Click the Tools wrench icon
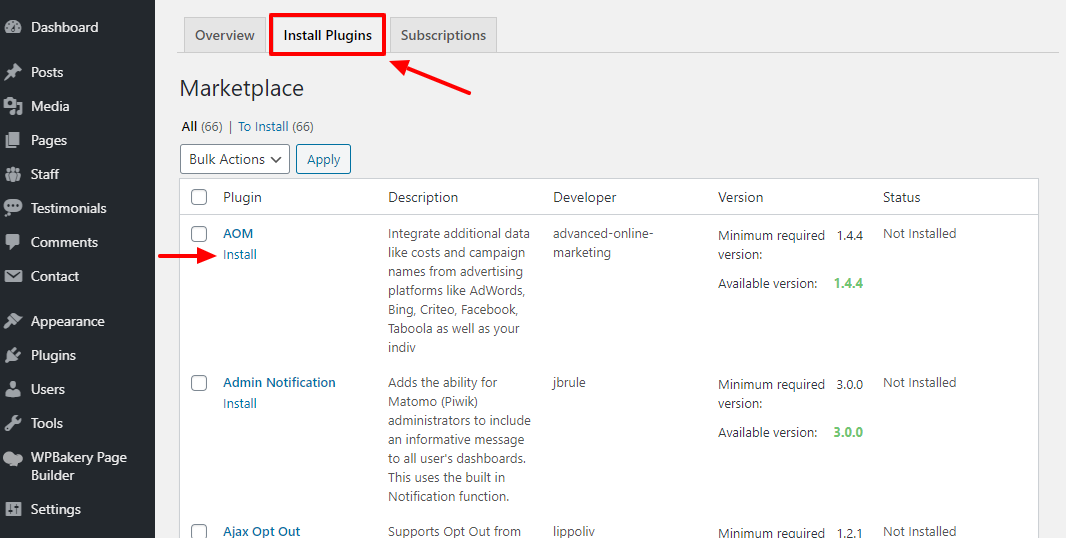 coord(13,423)
